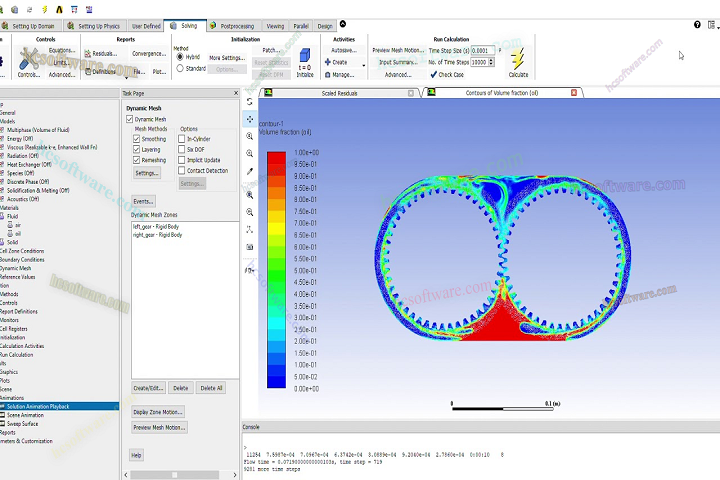Image resolution: width=720 pixels, height=480 pixels.
Task: Click the Time Step Size input field
Action: coord(483,51)
